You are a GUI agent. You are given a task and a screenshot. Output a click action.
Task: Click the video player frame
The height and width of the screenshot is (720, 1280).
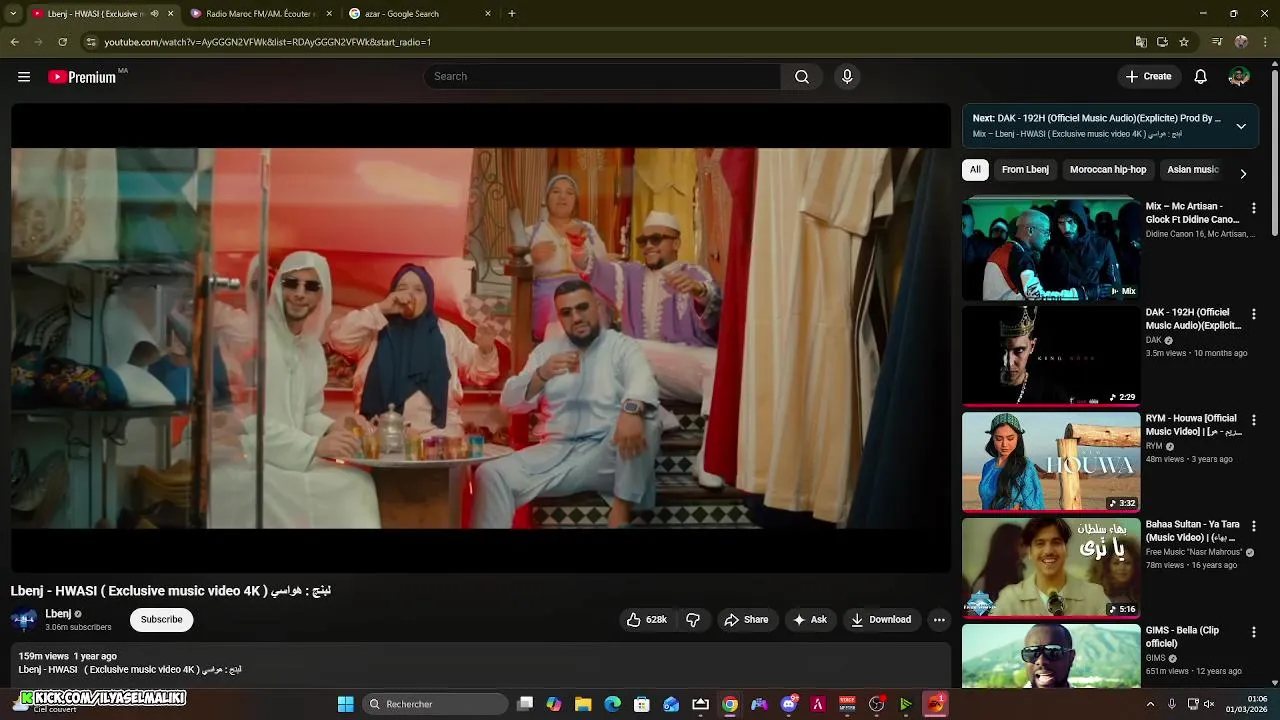(x=481, y=338)
